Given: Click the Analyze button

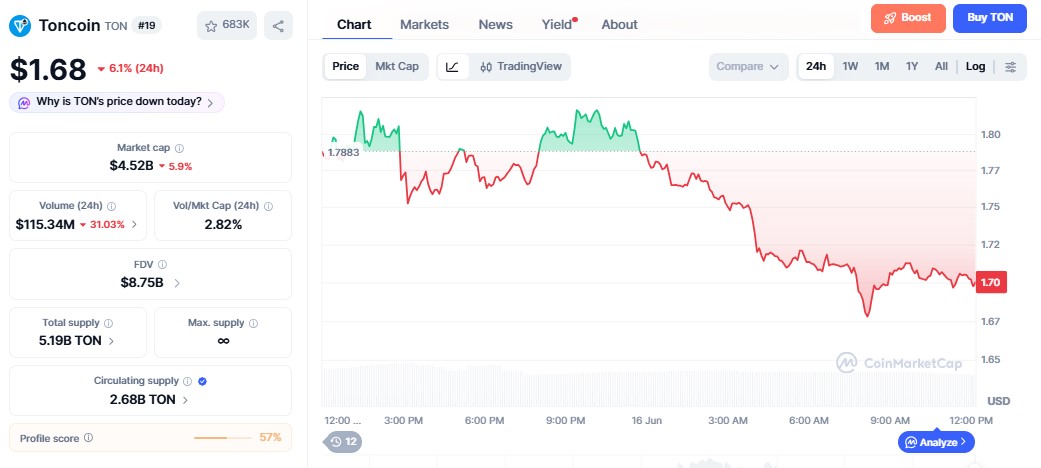Looking at the screenshot, I should click(x=936, y=442).
